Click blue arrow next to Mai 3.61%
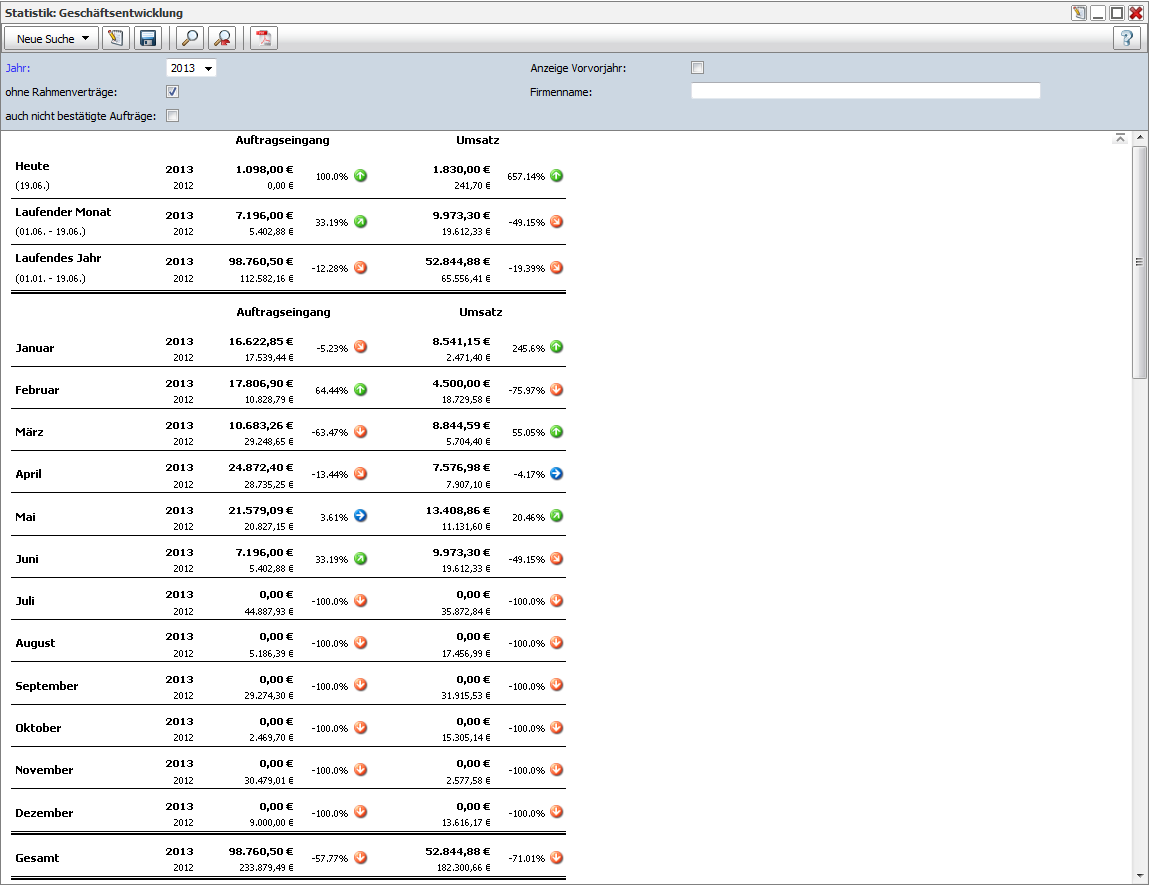The height and width of the screenshot is (885, 1149). 361,516
